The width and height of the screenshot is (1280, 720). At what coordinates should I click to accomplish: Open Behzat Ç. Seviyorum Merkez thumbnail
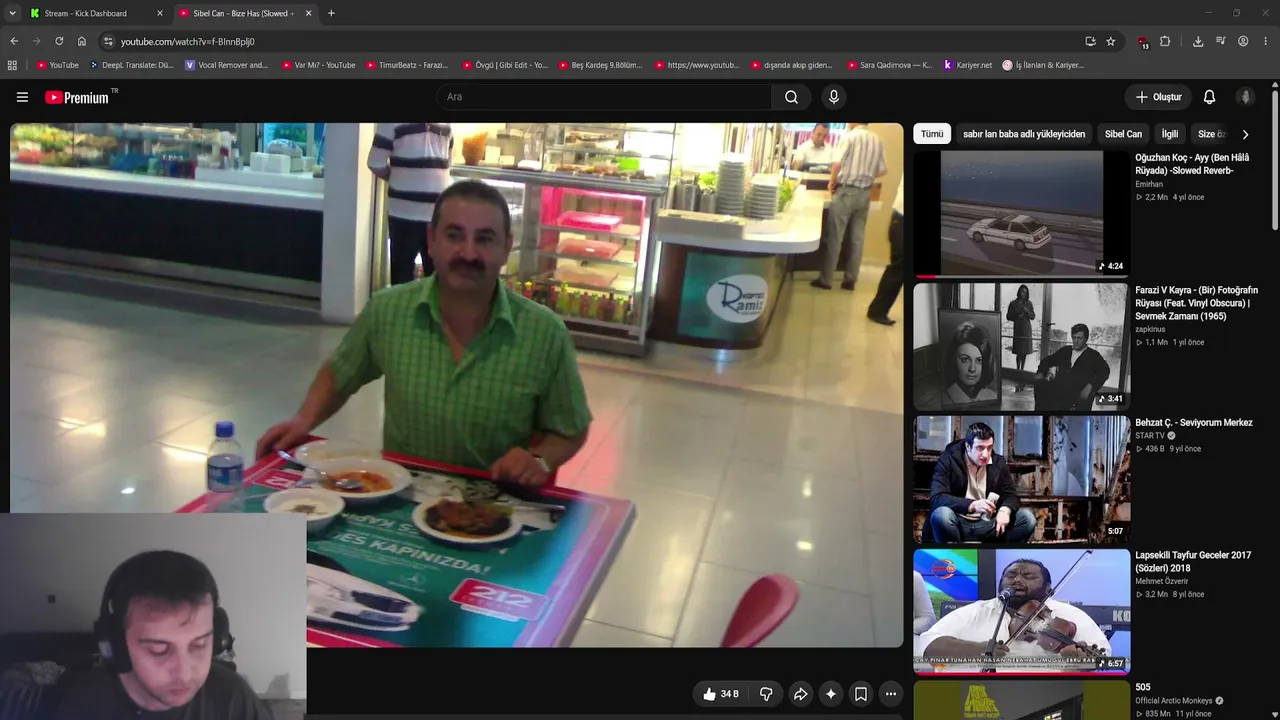[x=1021, y=479]
